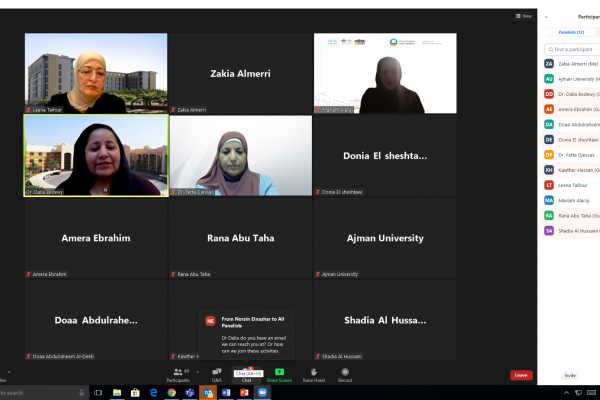The width and height of the screenshot is (600, 400).
Task: Open the Chat panel
Action: pos(246,375)
